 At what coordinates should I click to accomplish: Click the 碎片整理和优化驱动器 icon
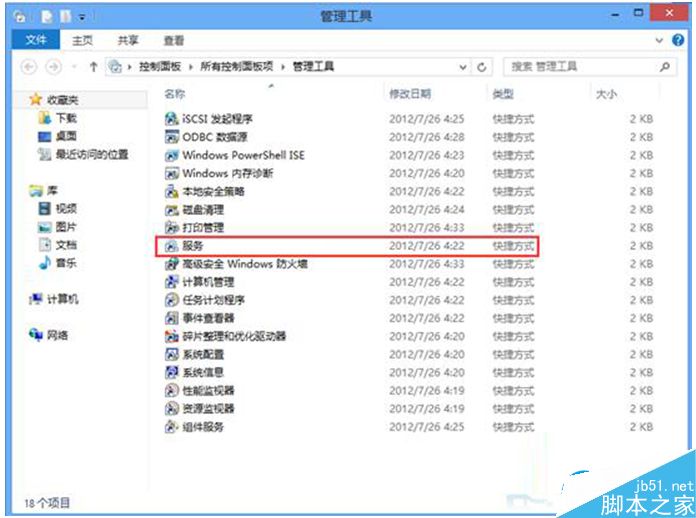pos(171,336)
